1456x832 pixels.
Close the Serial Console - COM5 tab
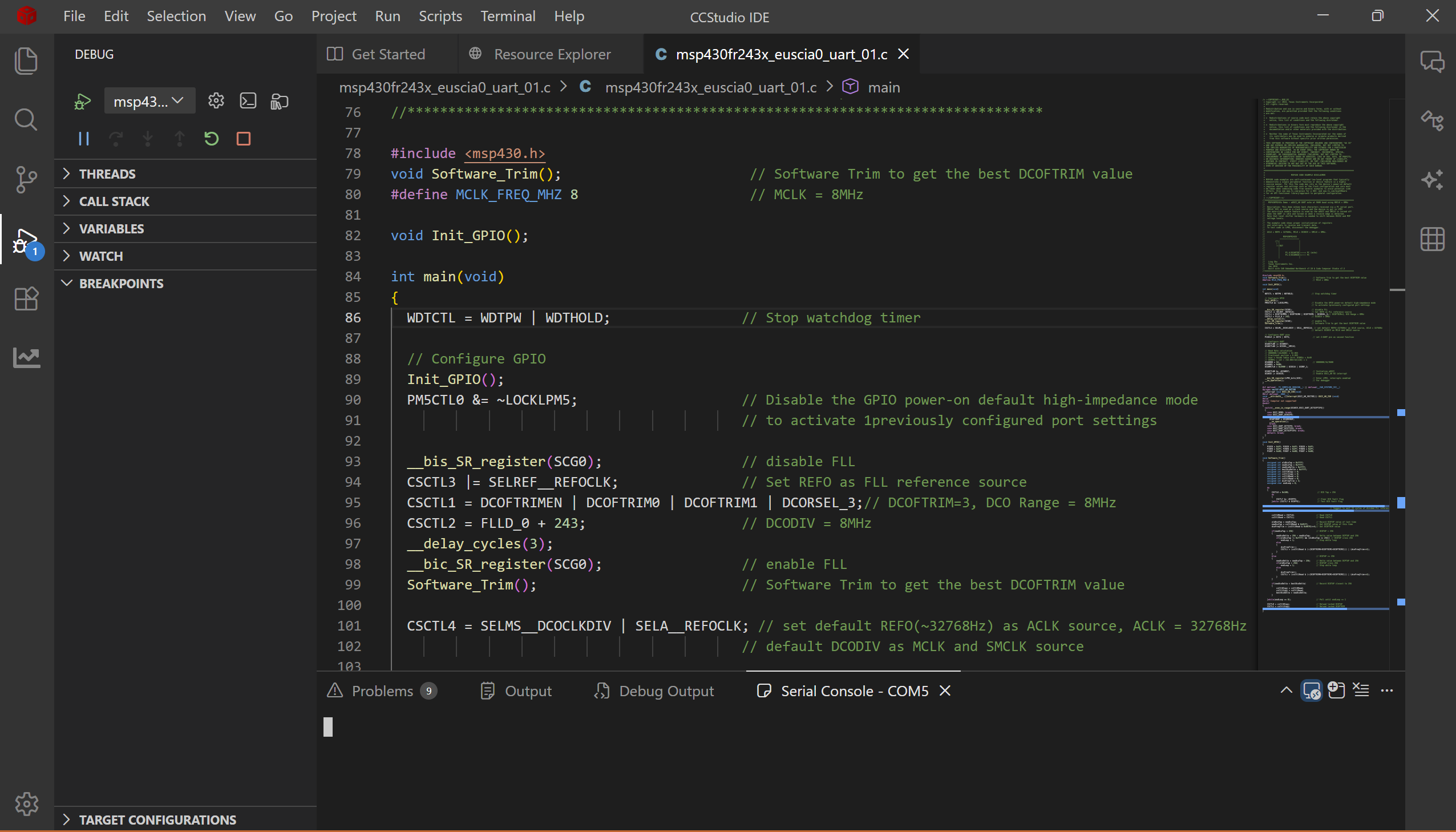tap(945, 691)
